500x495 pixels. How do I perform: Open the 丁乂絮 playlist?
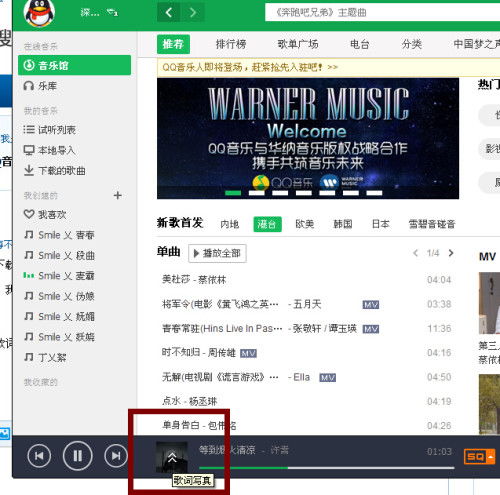coord(45,357)
